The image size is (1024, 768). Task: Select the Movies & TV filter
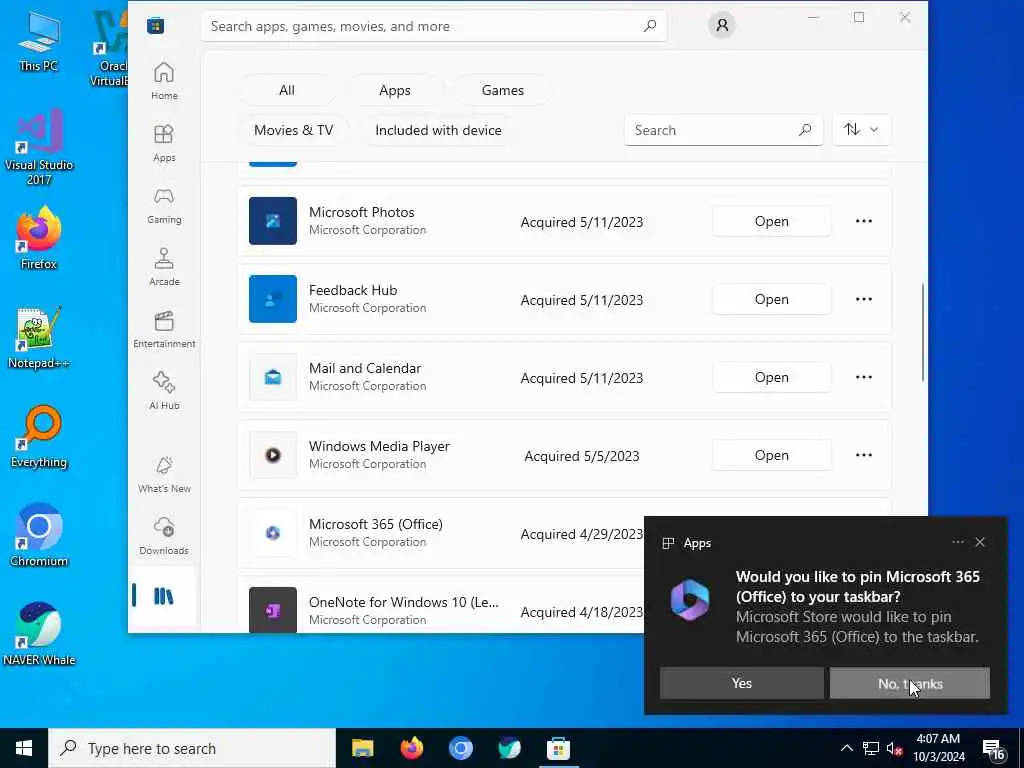tap(293, 130)
